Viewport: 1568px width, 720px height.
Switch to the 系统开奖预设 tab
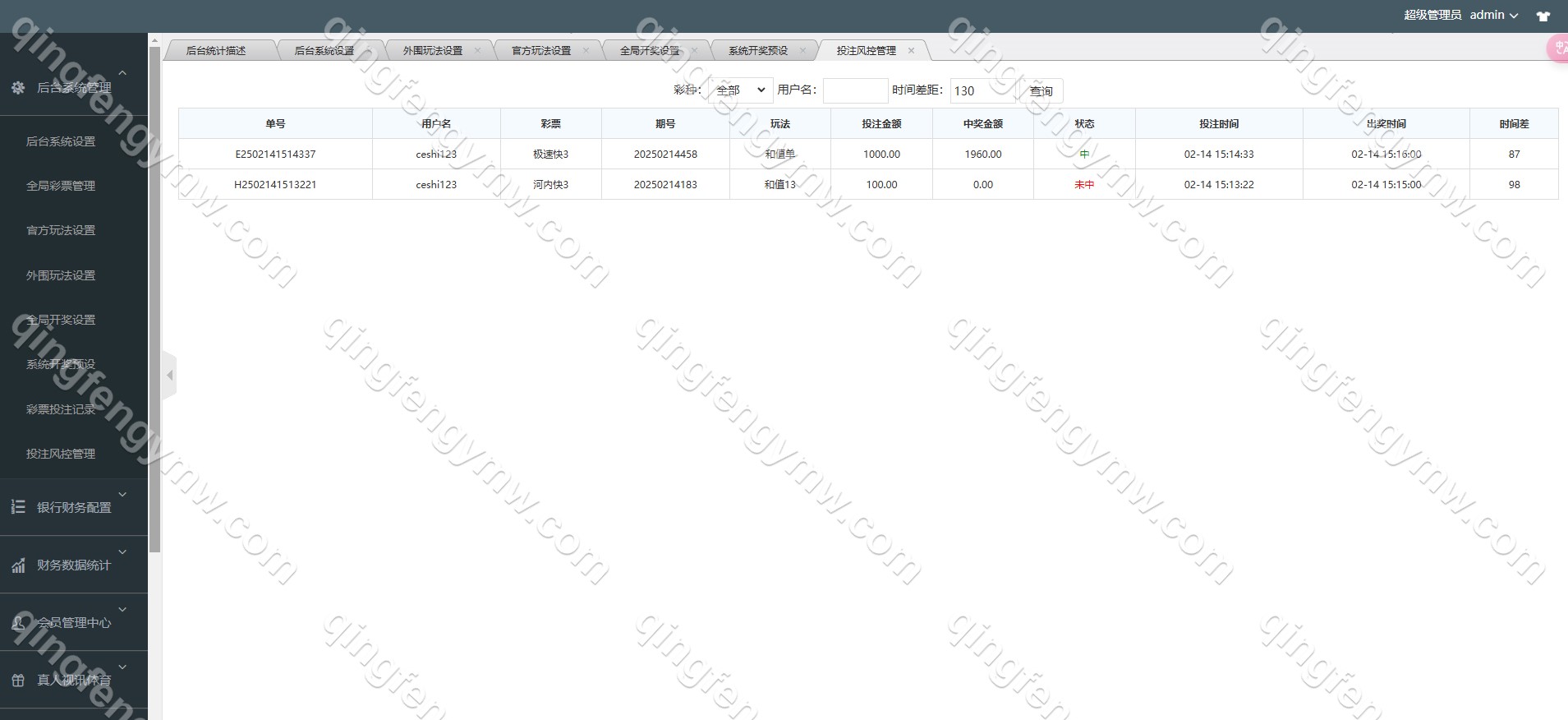point(758,51)
